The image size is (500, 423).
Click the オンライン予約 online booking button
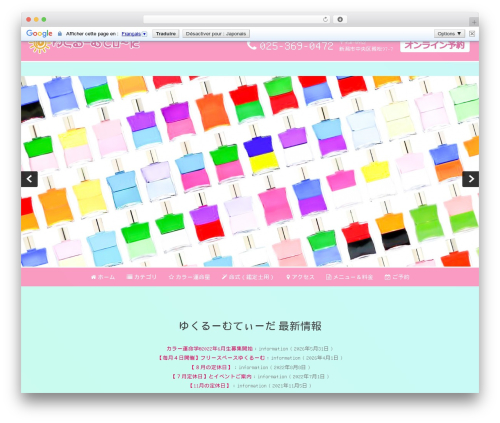435,46
